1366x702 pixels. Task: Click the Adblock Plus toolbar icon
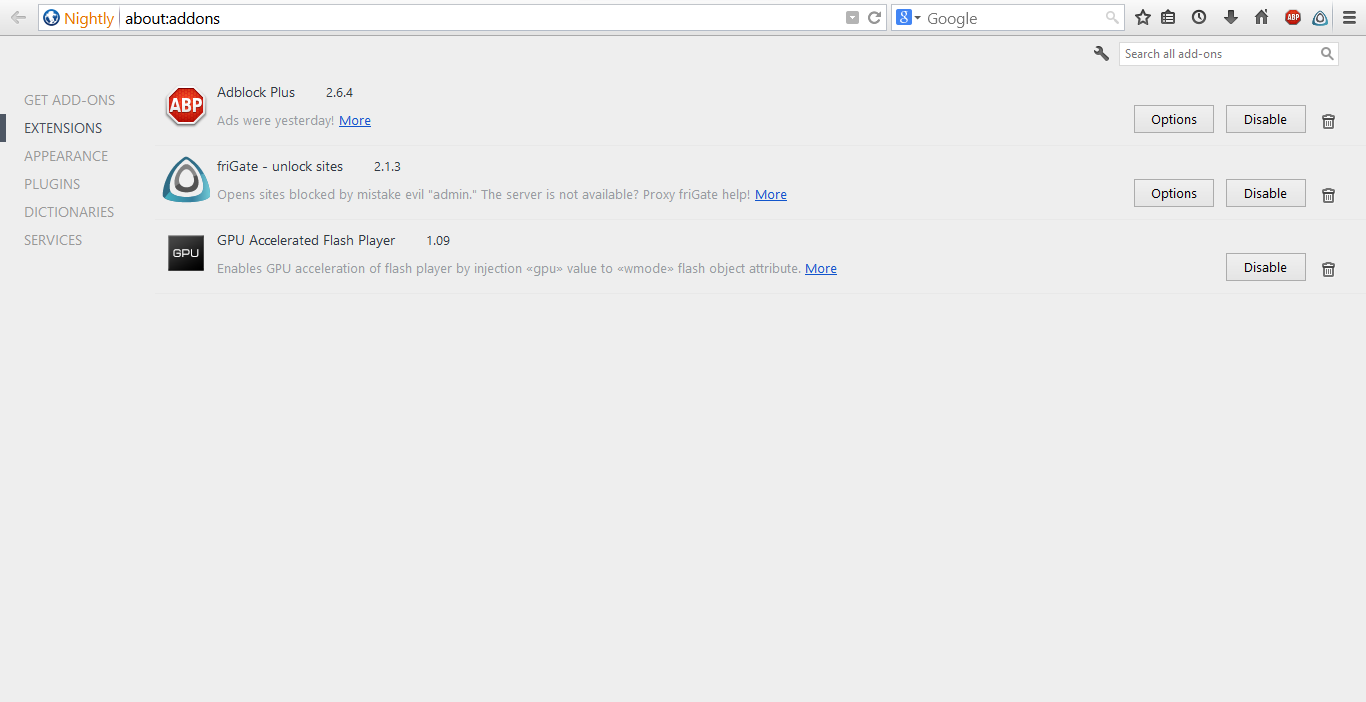pos(1293,18)
